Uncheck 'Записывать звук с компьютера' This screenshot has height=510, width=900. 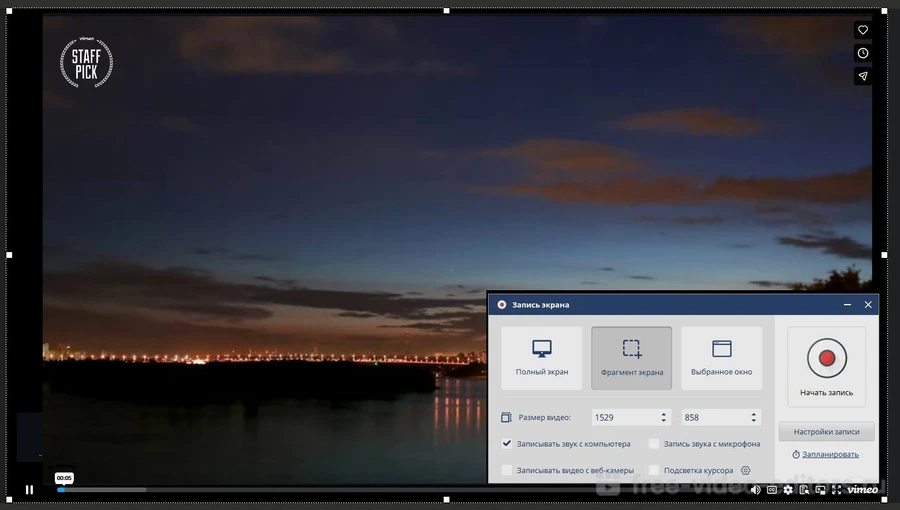coord(507,444)
